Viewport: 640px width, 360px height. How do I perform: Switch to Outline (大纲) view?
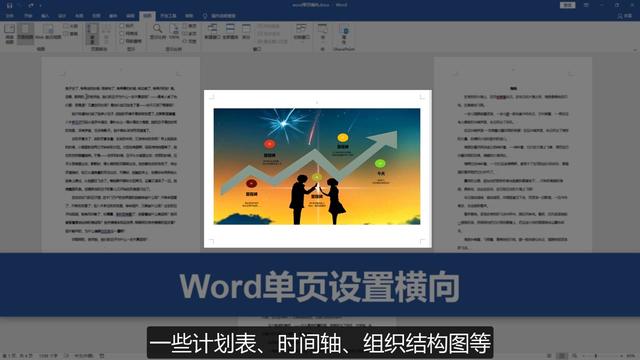(71, 26)
